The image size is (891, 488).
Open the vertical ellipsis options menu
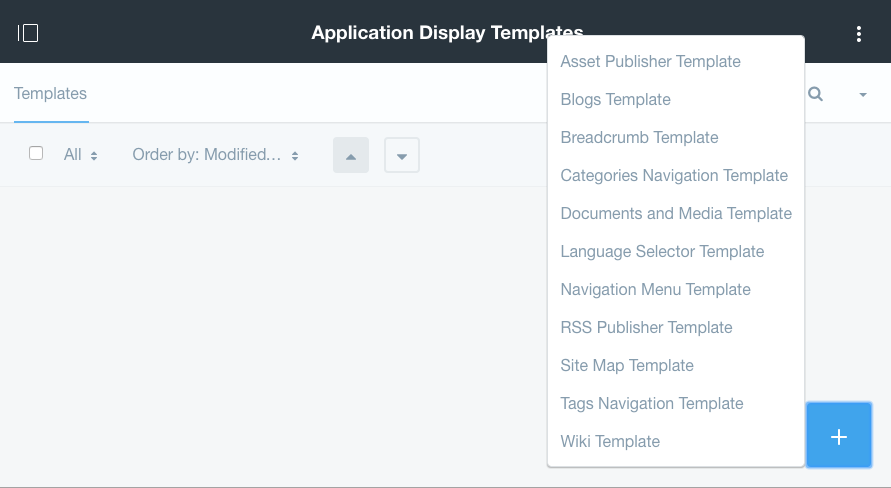coord(859,34)
